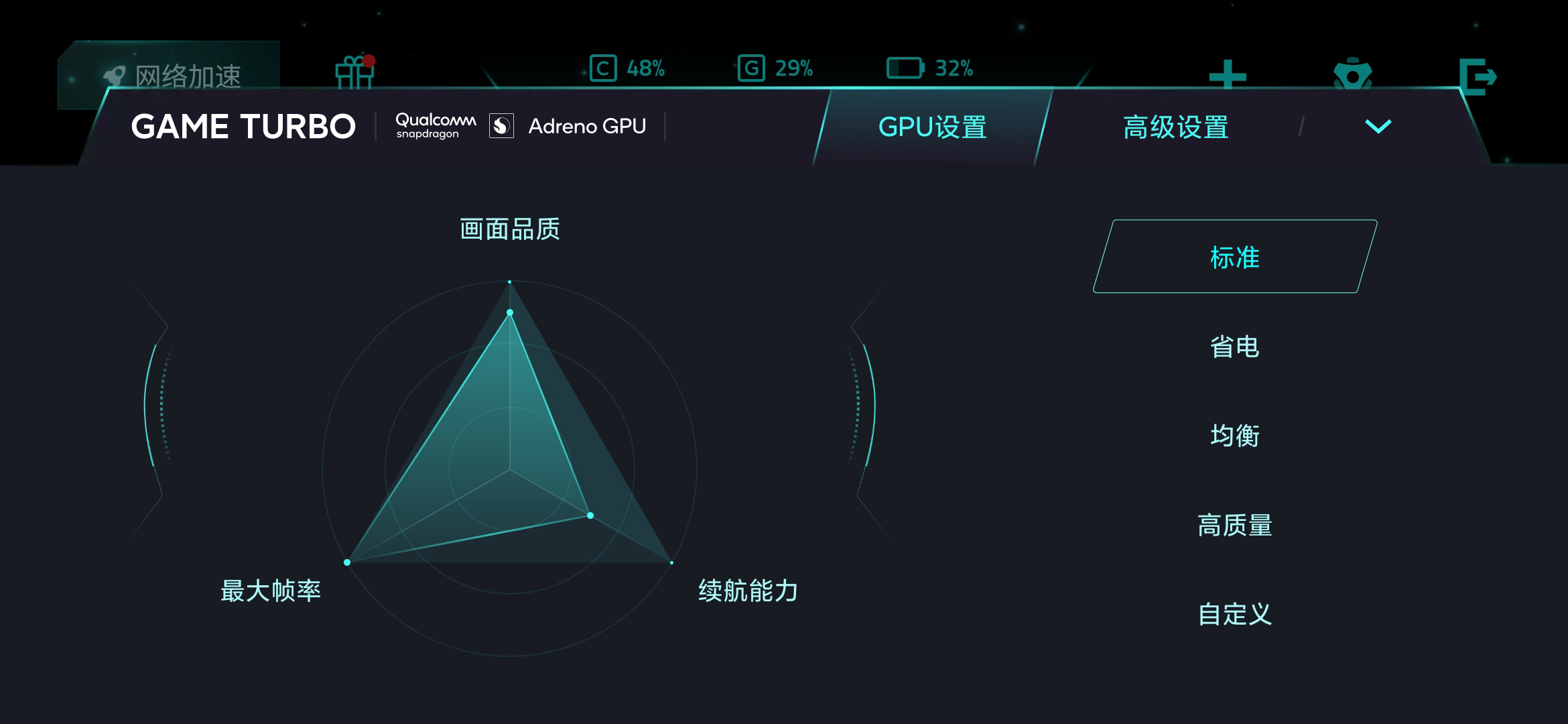This screenshot has height=724, width=1568.
Task: Select the 高质量 GPU mode
Action: [1235, 525]
